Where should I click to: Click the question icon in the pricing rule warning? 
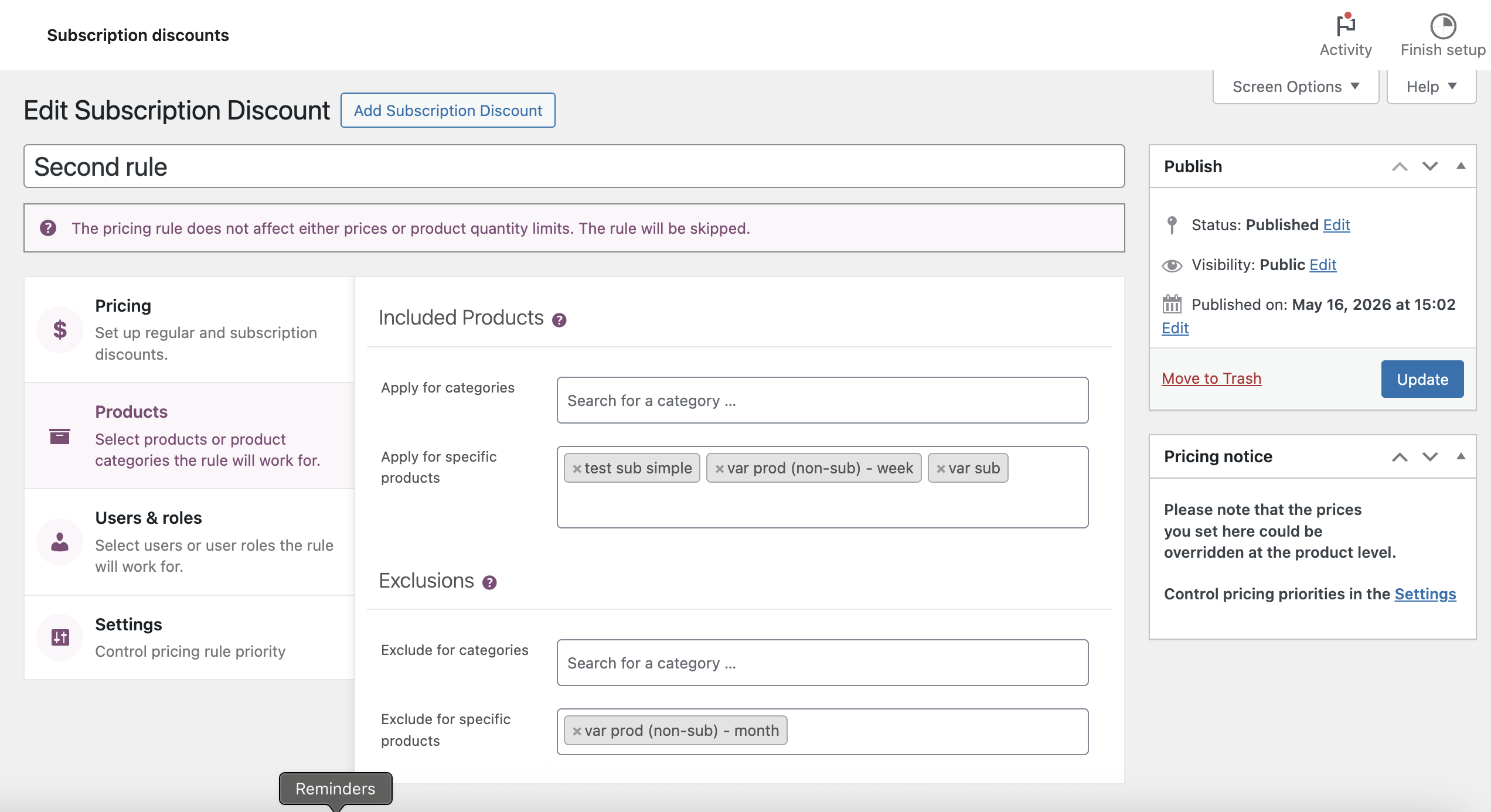click(48, 228)
